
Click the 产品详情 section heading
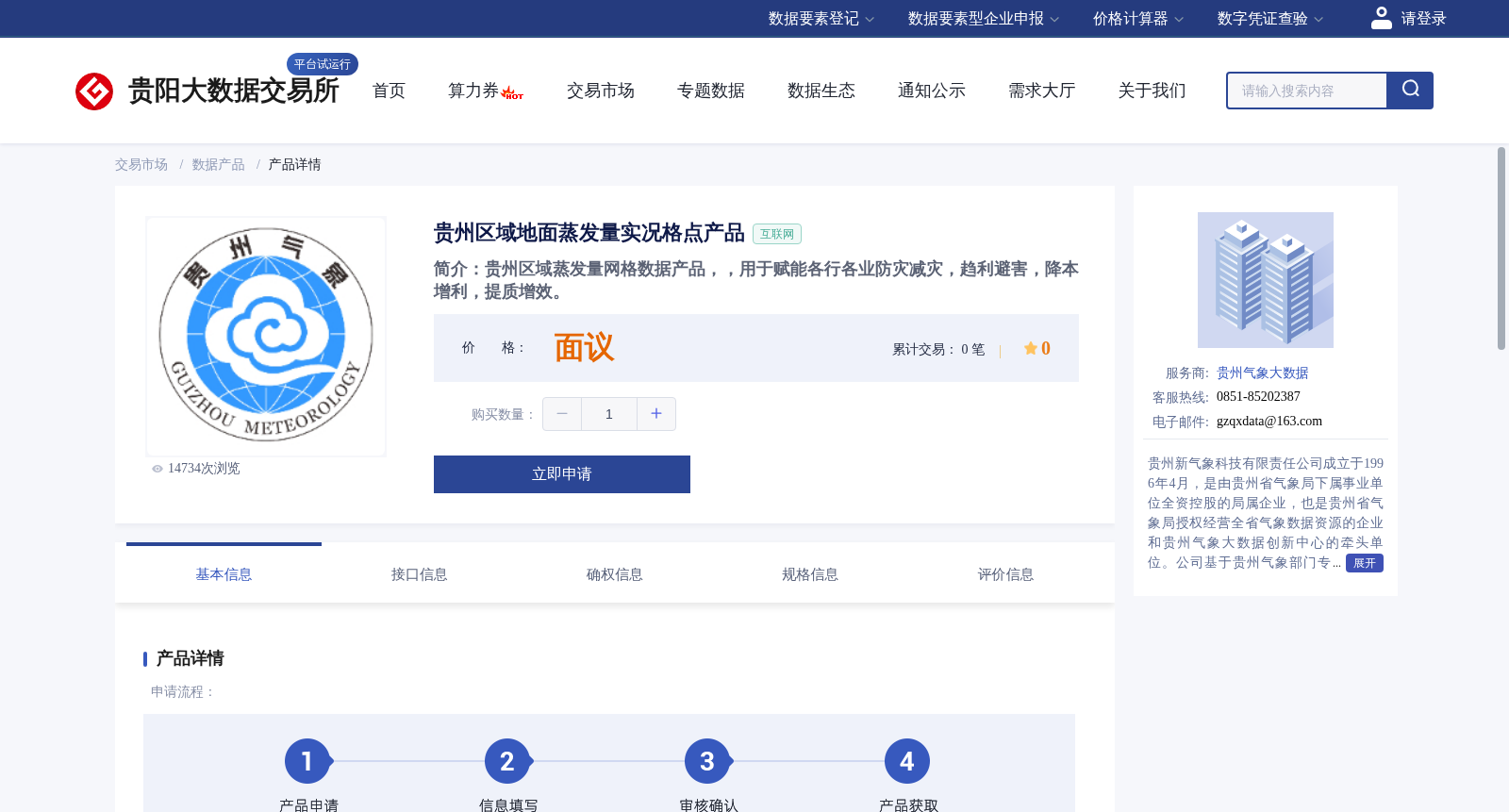190,658
